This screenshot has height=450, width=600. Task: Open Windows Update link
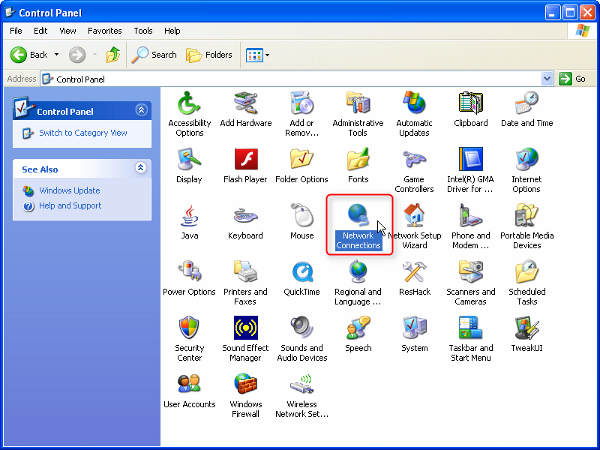tap(70, 191)
